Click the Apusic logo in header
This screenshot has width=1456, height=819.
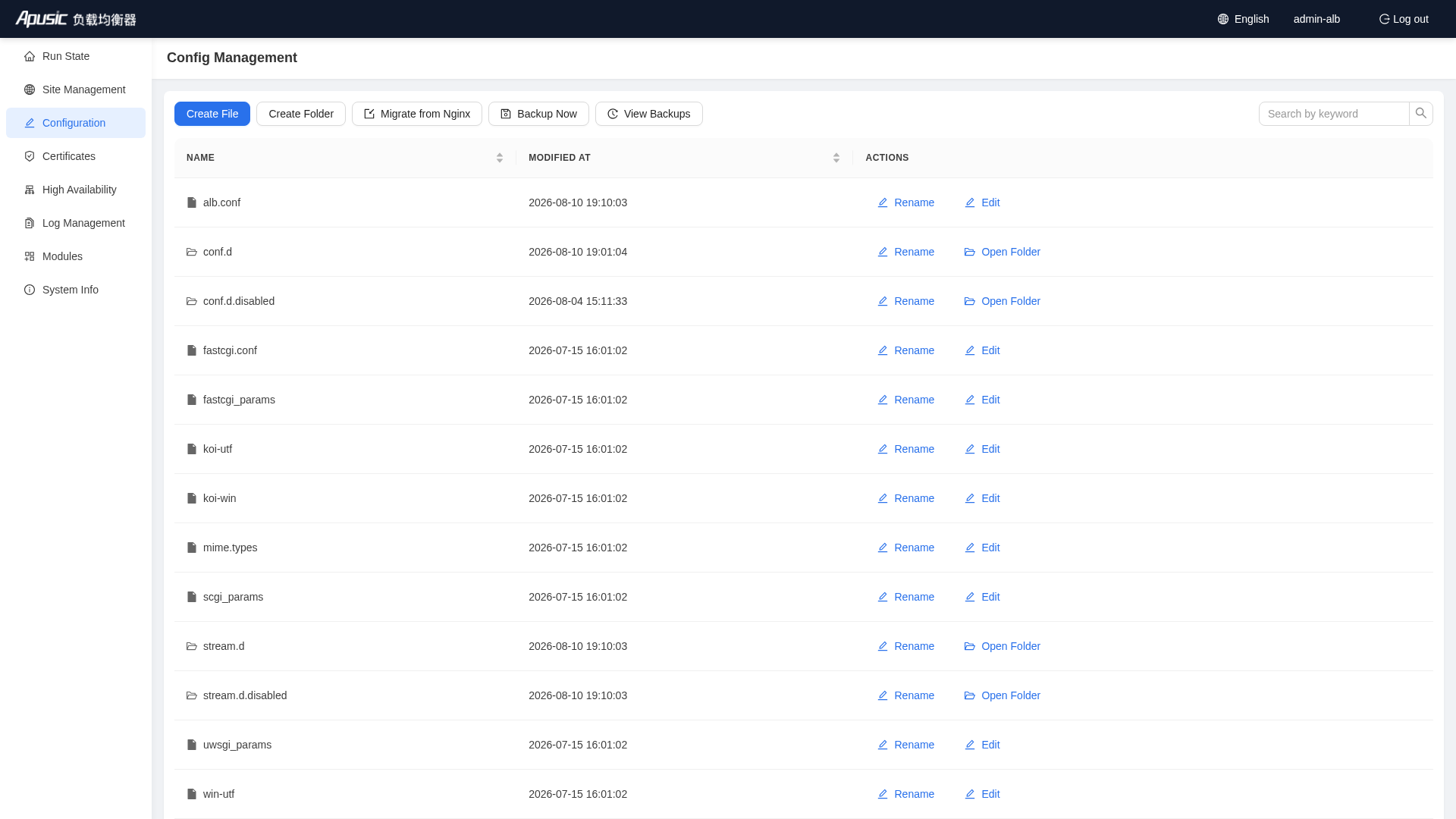[x=76, y=19]
